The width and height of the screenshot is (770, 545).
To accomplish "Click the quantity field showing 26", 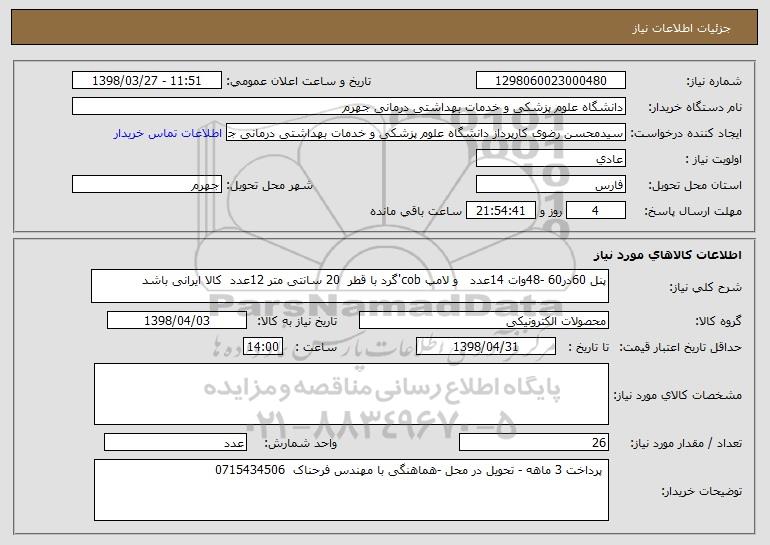I will point(534,442).
